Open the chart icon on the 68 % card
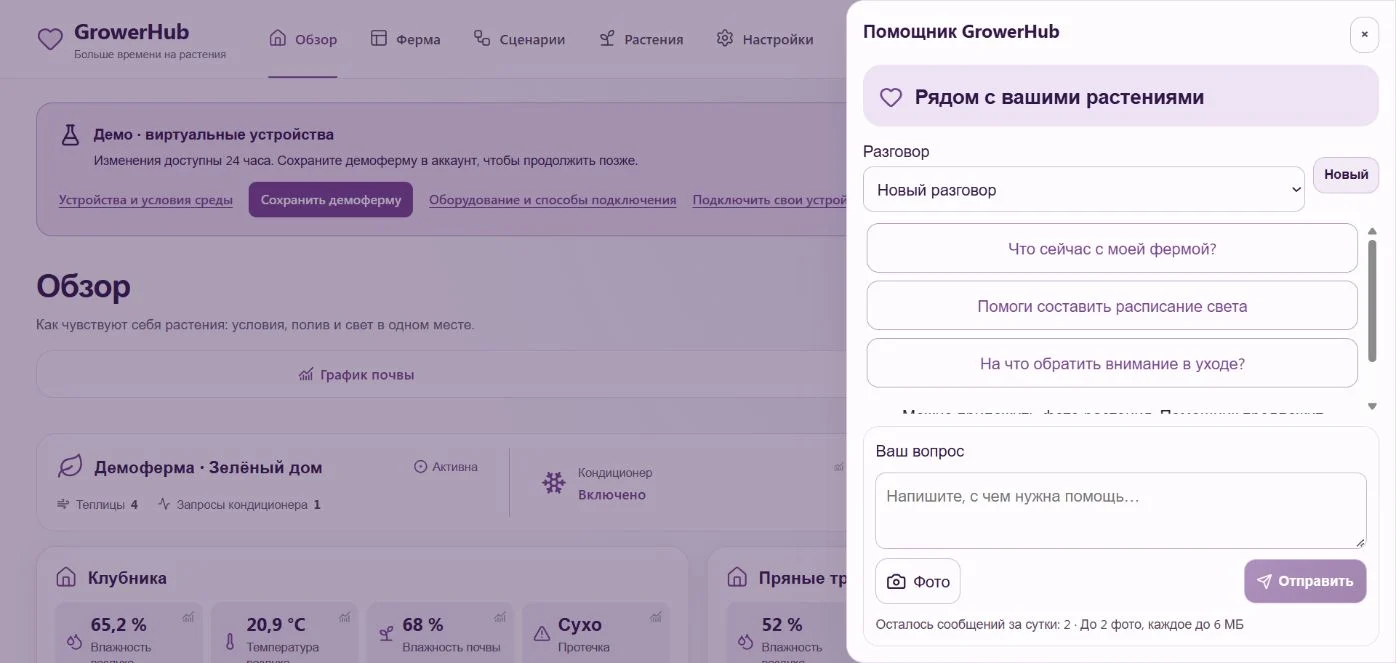Screen dimensions: 1396x663 501,617
